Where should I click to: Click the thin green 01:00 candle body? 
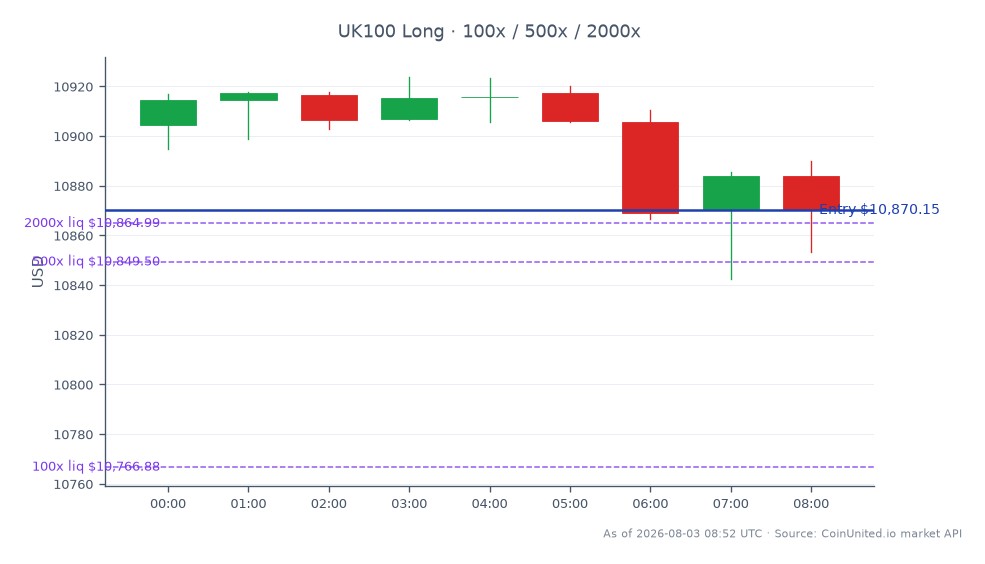pos(249,97)
